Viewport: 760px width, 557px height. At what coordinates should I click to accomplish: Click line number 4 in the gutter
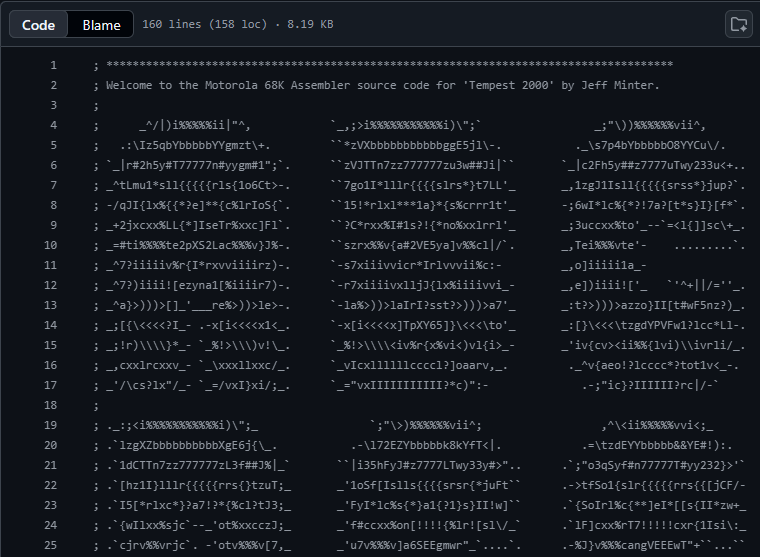(x=53, y=125)
